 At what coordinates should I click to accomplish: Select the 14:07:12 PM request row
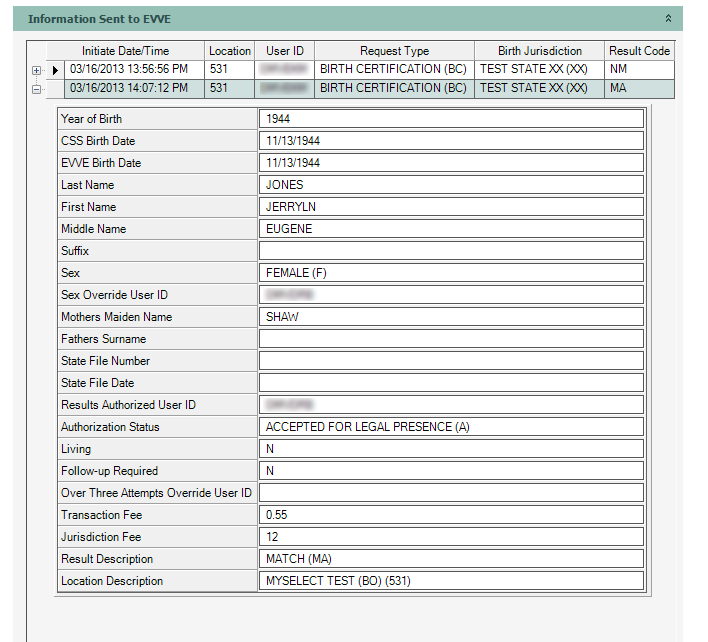(132, 89)
